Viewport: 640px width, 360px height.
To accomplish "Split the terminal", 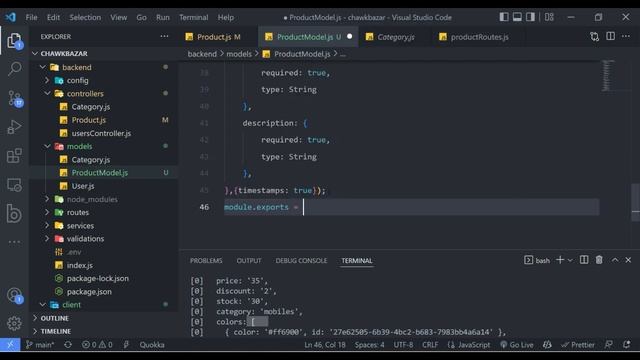I will [584, 260].
